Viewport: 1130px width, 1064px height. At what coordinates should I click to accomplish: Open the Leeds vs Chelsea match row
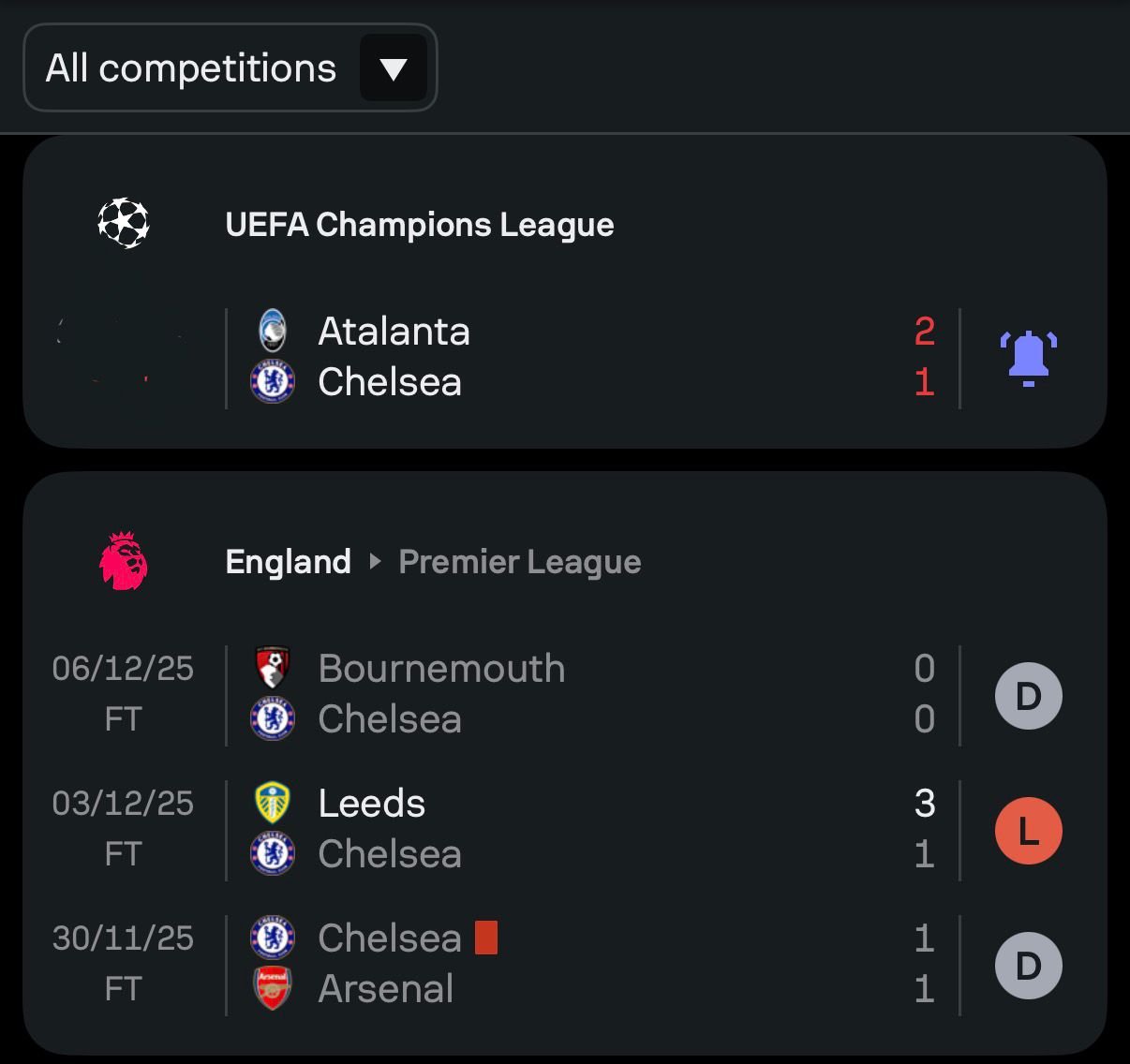coord(581,830)
